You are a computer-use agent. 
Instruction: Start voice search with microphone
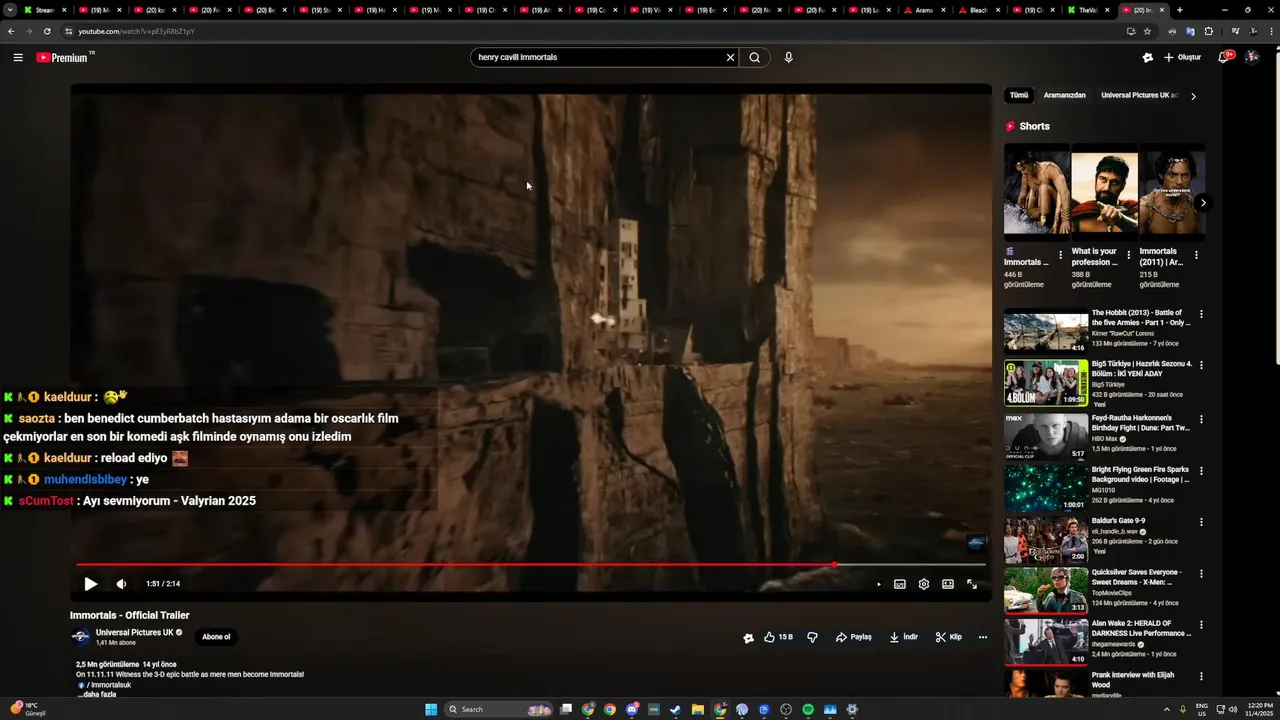click(788, 57)
